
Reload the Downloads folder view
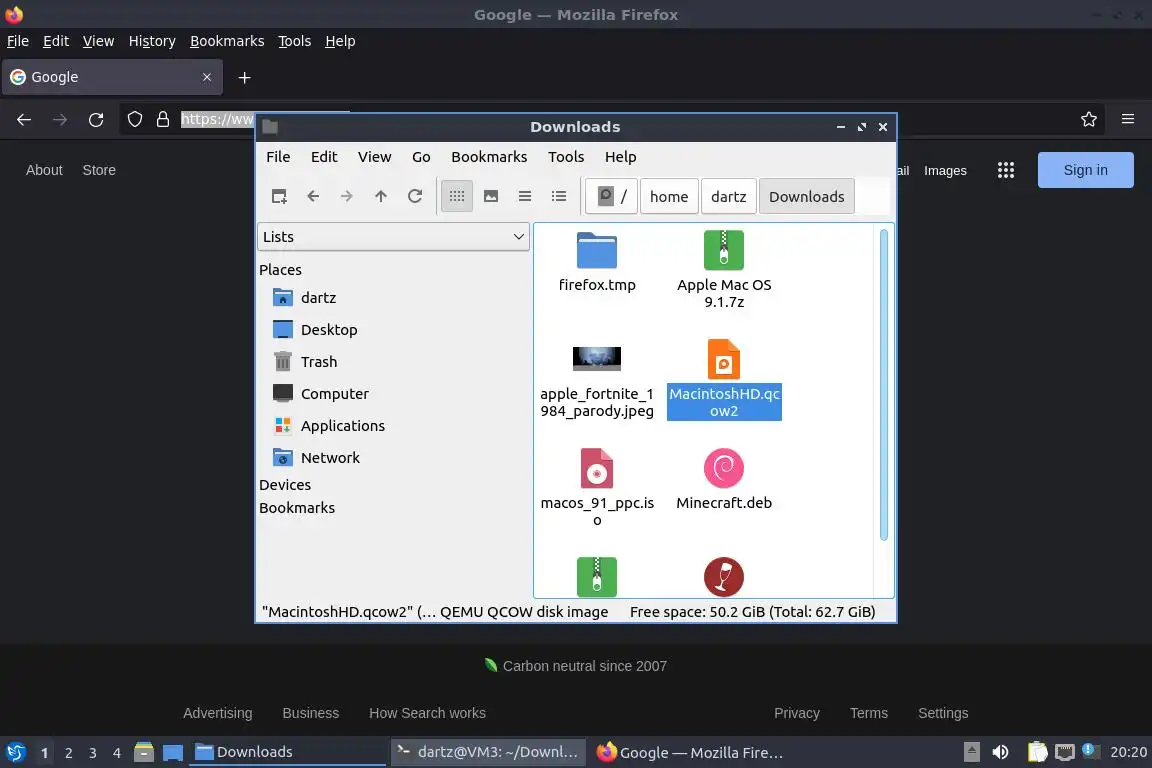[x=415, y=196]
